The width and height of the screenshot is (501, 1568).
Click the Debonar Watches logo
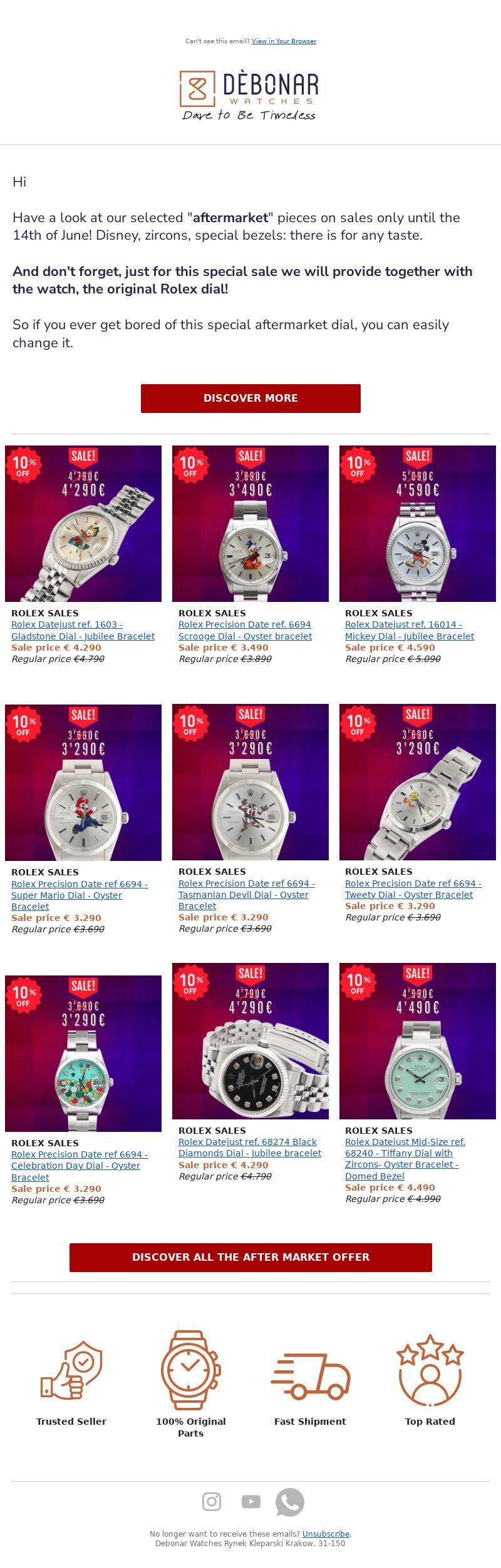pyautogui.click(x=250, y=95)
